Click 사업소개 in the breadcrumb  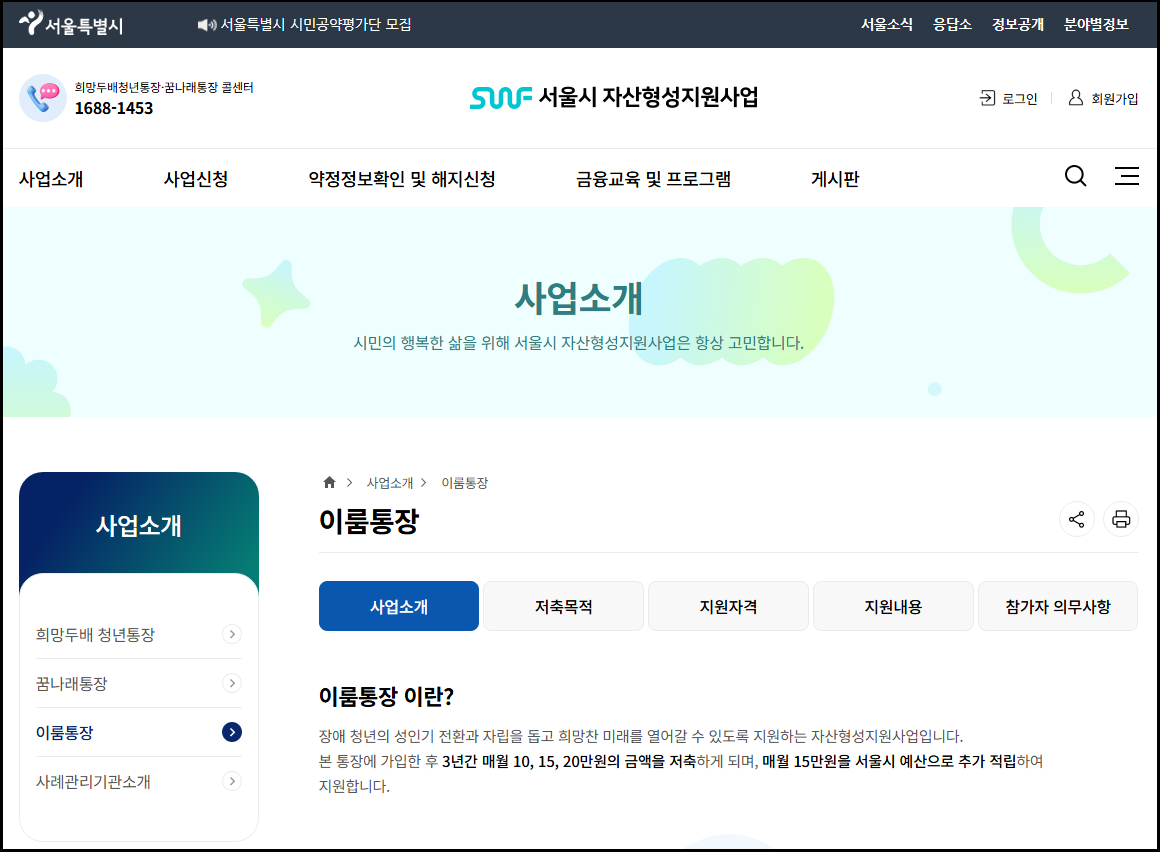pos(390,483)
